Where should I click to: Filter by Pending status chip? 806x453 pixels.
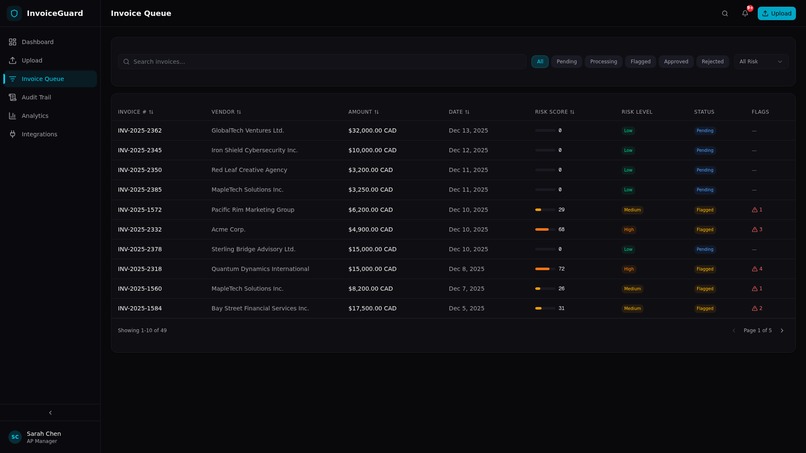(566, 62)
